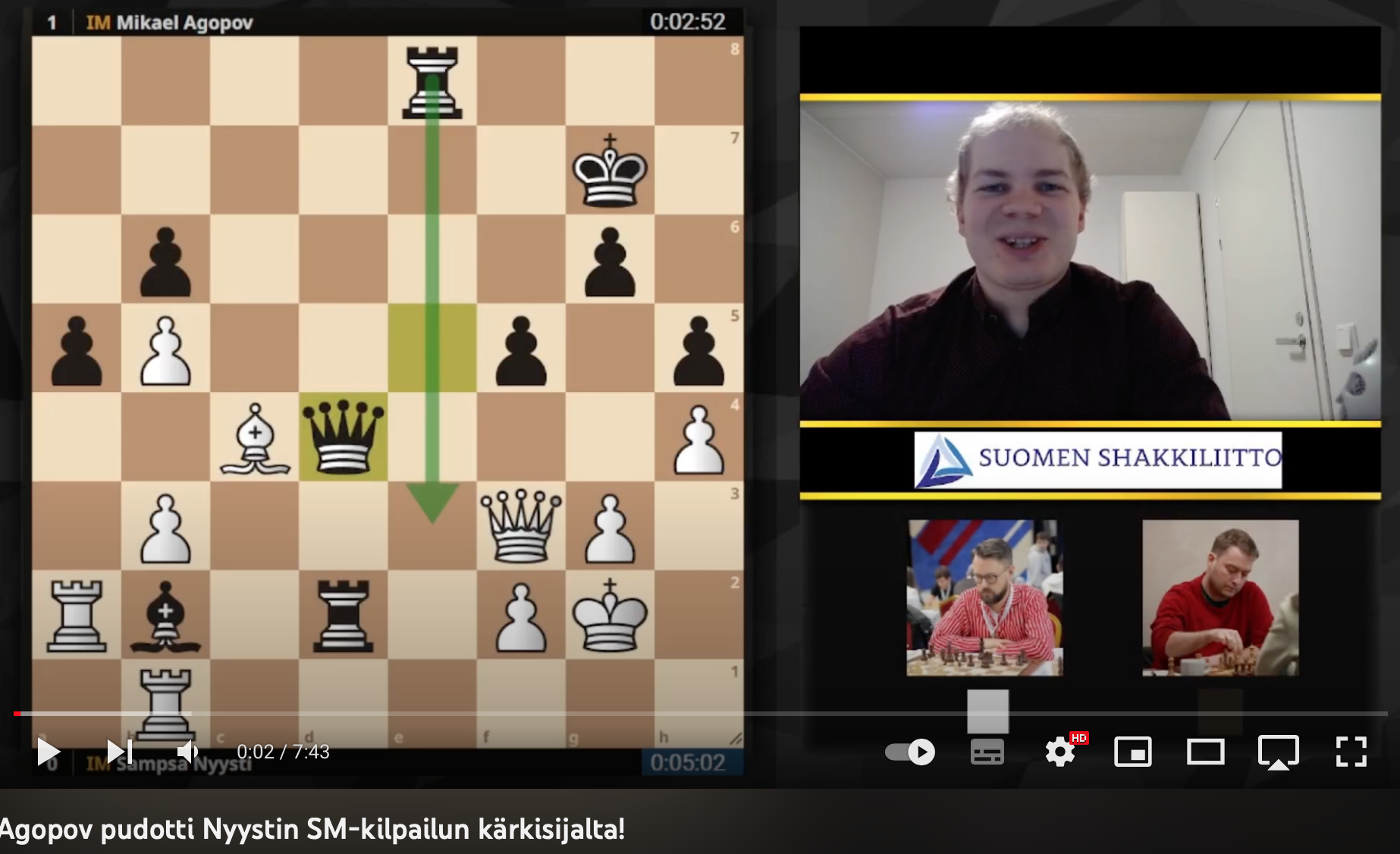The width and height of the screenshot is (1400, 854).
Task: Click the video title 'Agopov pudotti Nyystin'
Action: coord(312,829)
